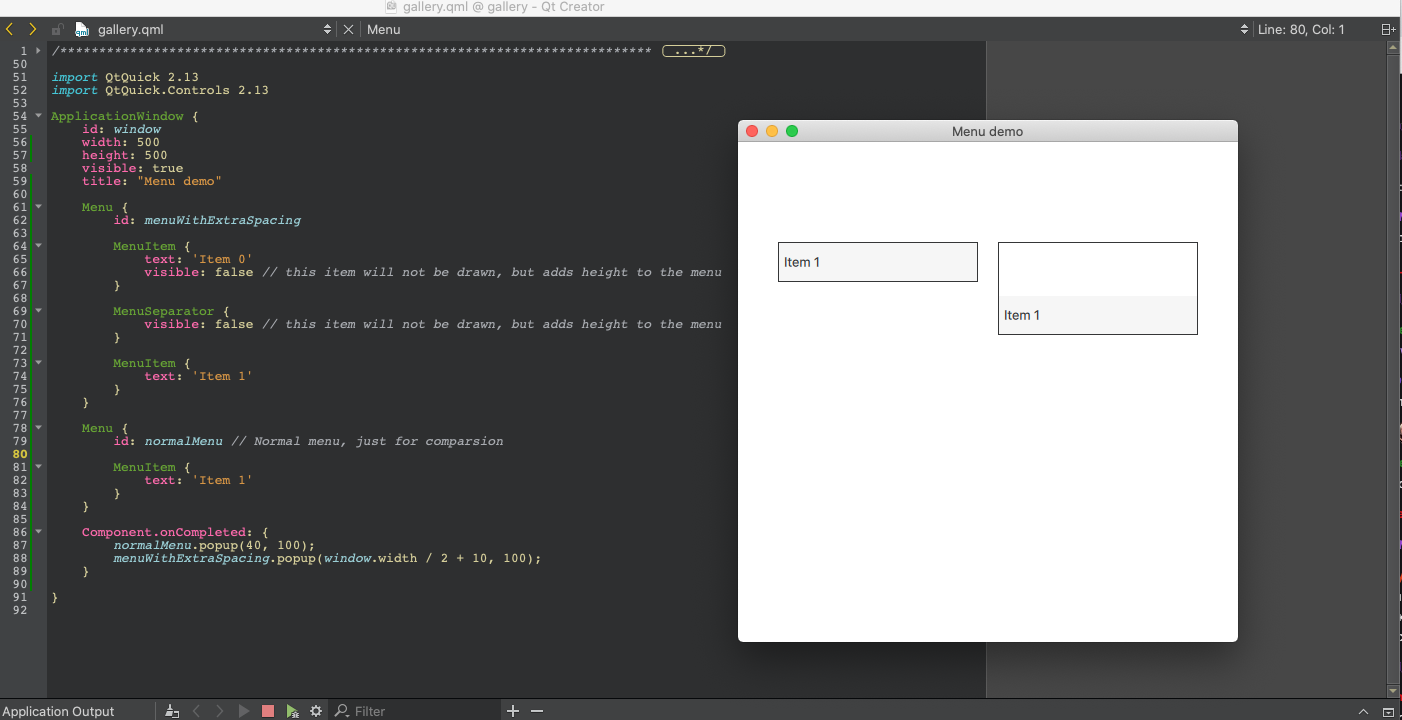The image size is (1402, 720).
Task: Collapse output pane with up chevron
Action: [1363, 711]
